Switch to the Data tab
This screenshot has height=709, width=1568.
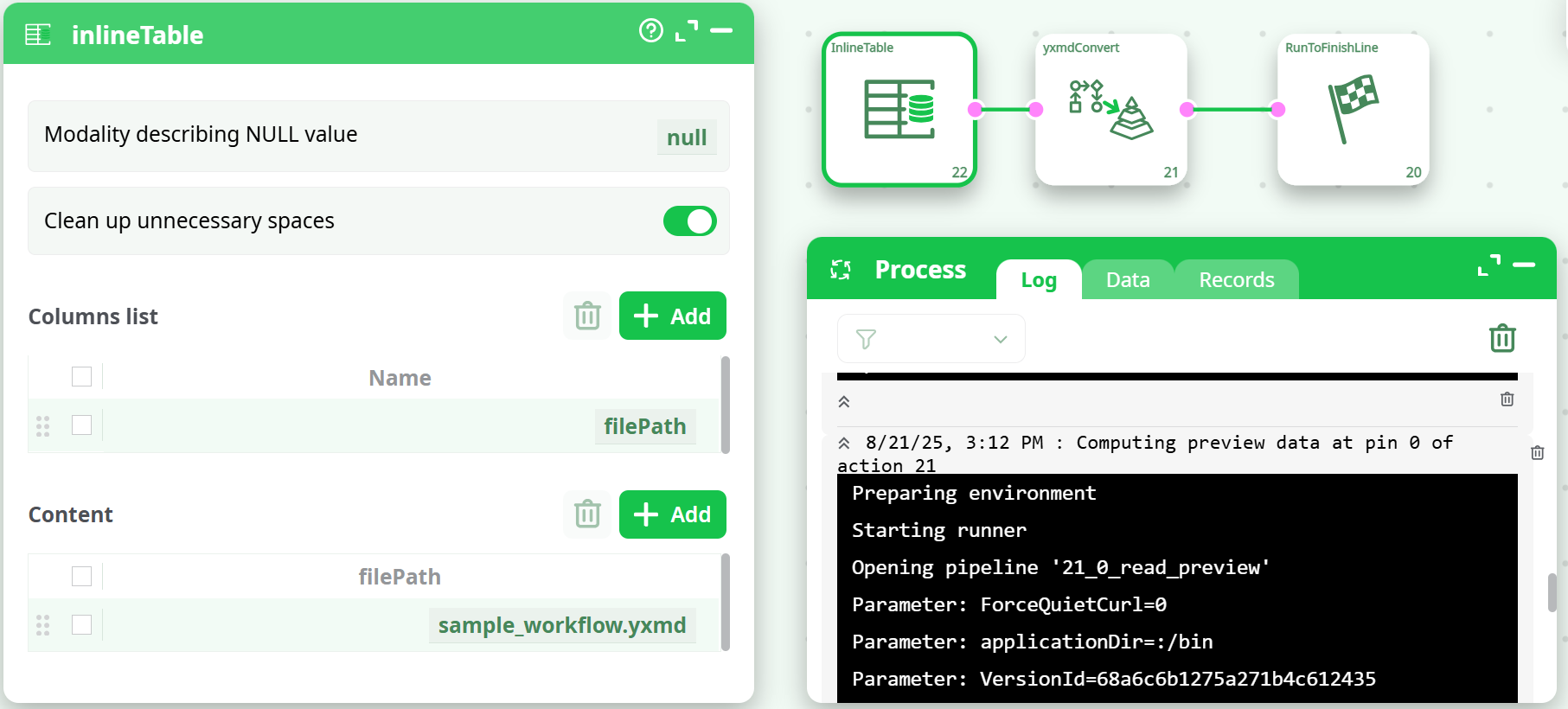pos(1127,280)
